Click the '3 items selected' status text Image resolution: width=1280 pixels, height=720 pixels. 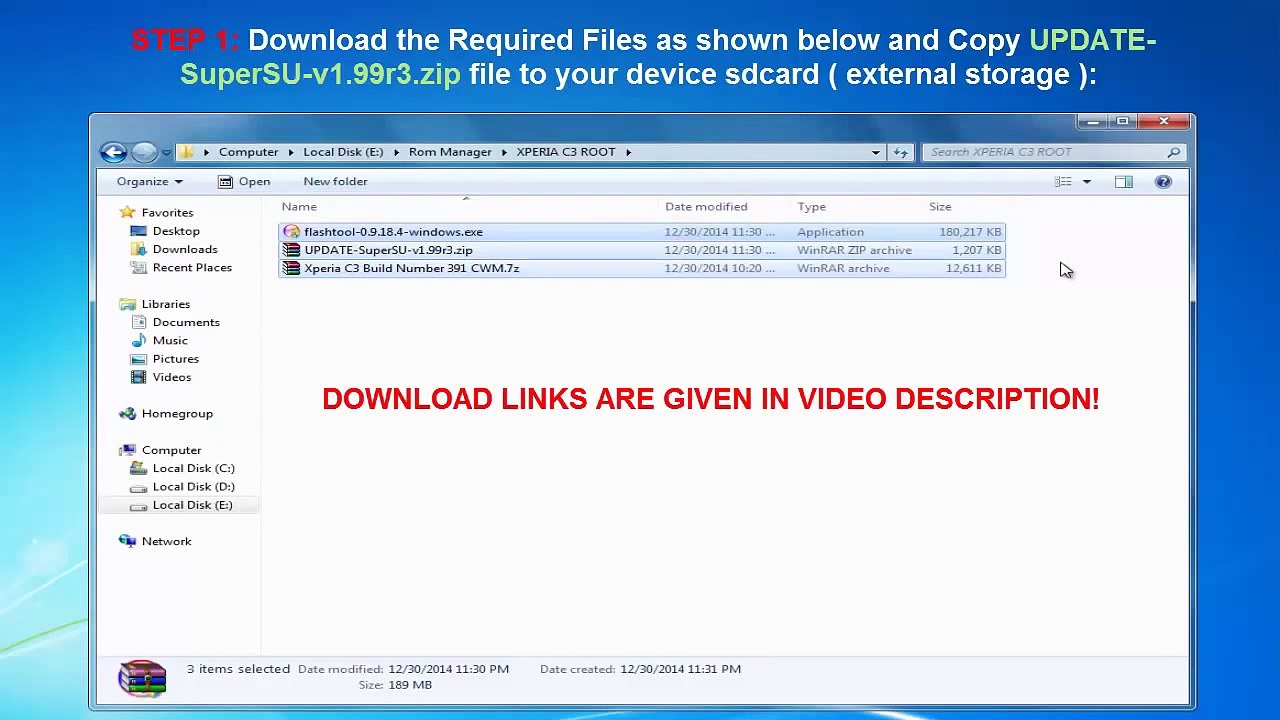(238, 669)
